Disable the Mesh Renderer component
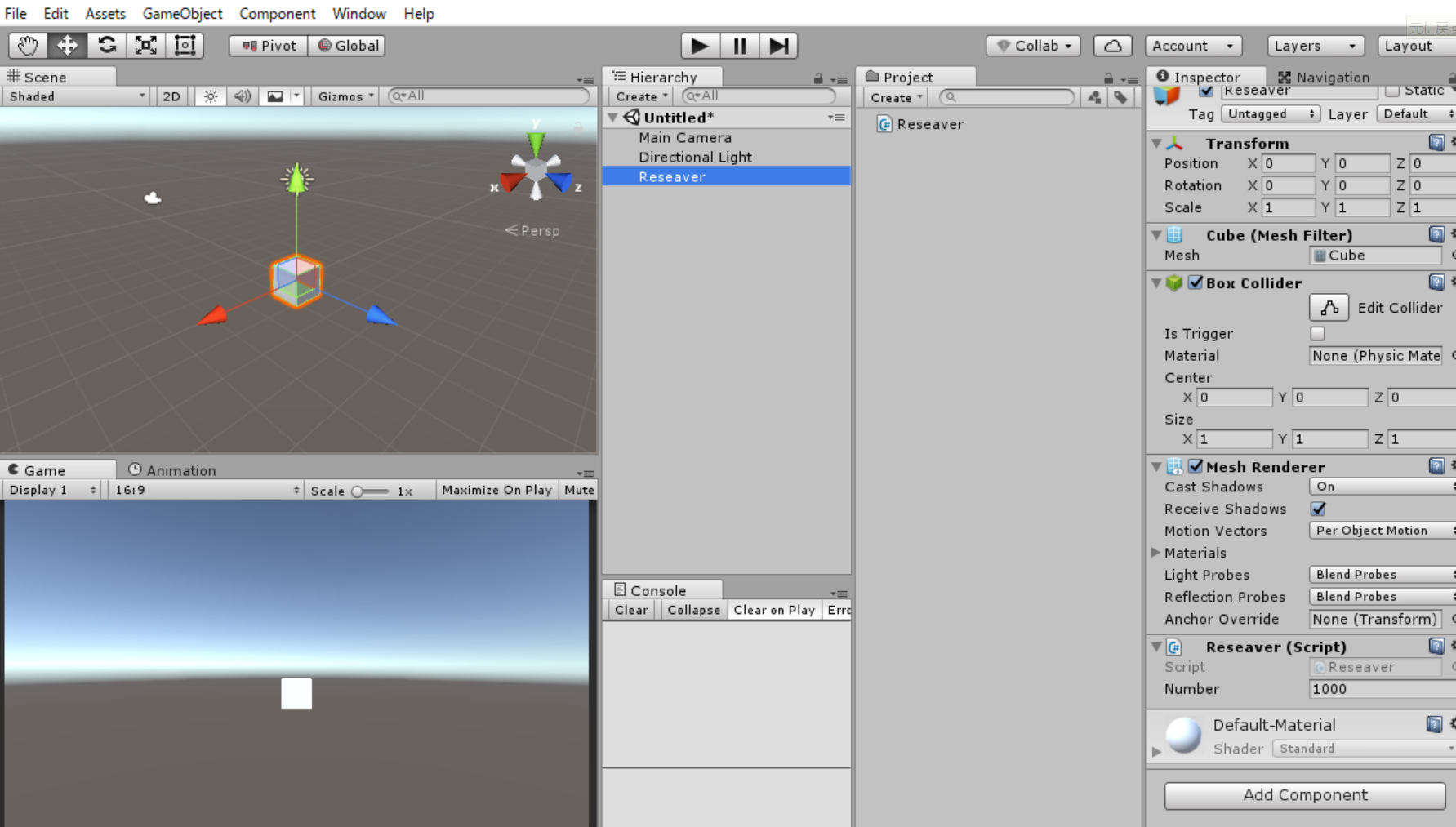 [x=1196, y=466]
